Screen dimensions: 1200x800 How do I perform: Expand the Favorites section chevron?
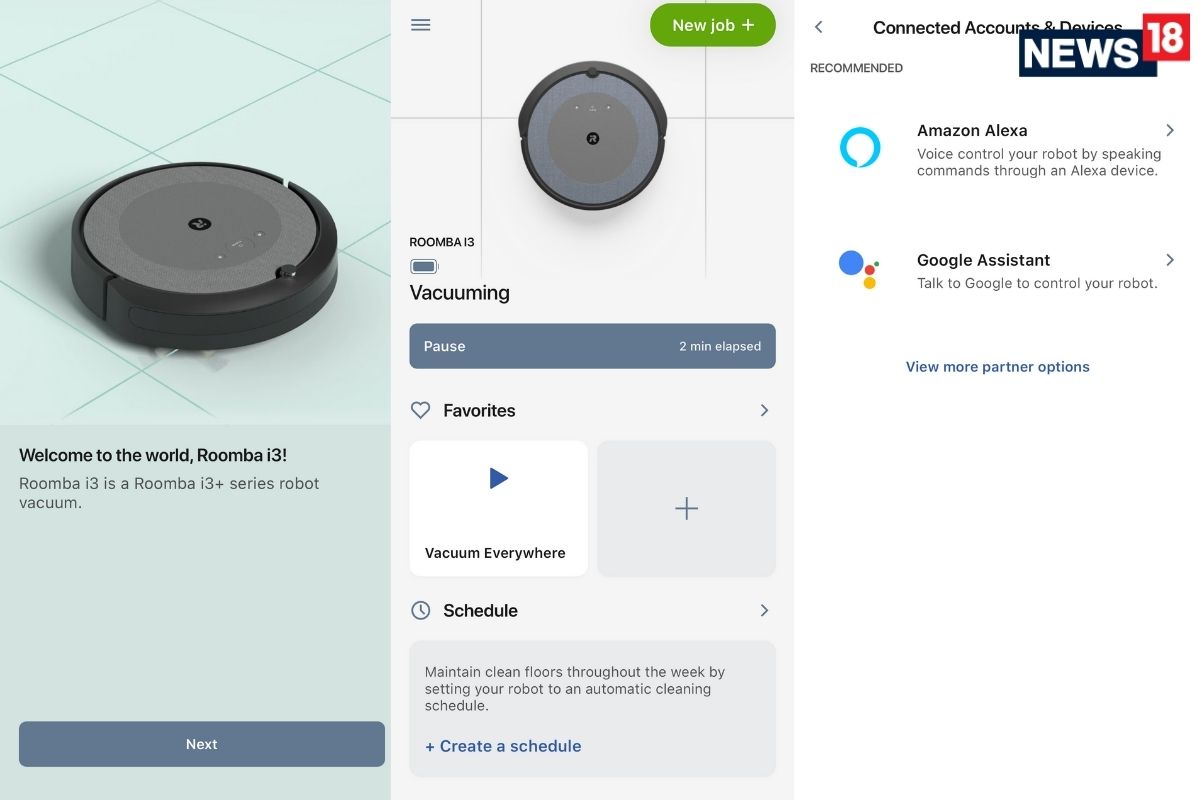[764, 410]
